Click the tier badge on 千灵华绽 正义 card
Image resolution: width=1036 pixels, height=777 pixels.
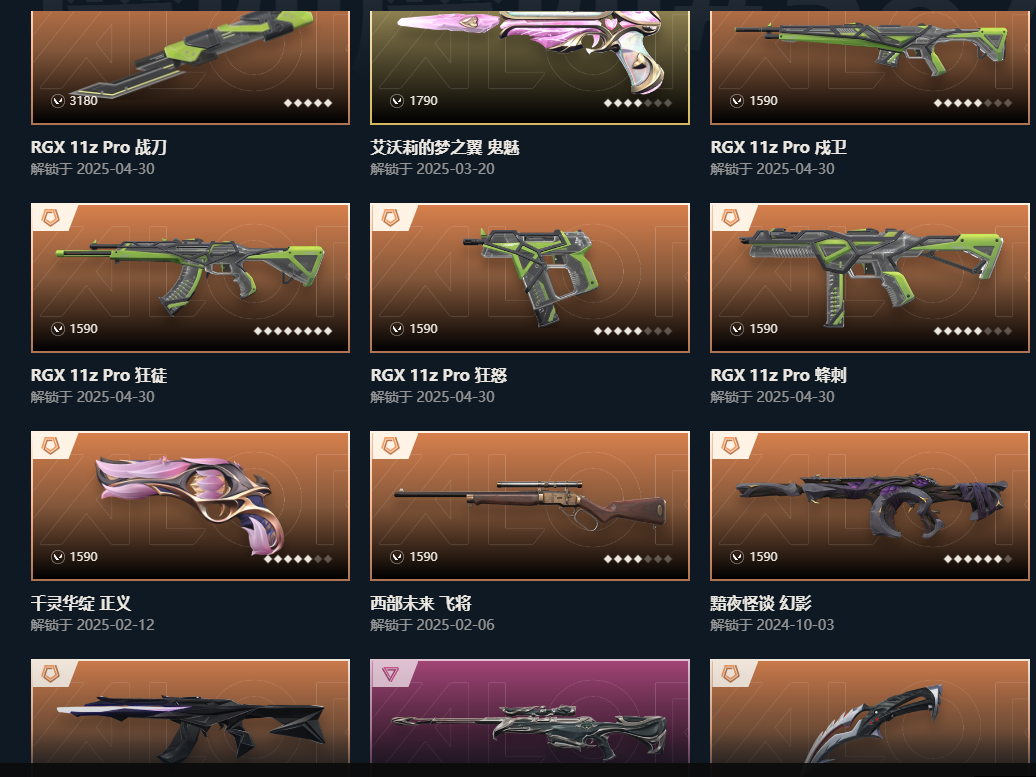click(x=51, y=445)
